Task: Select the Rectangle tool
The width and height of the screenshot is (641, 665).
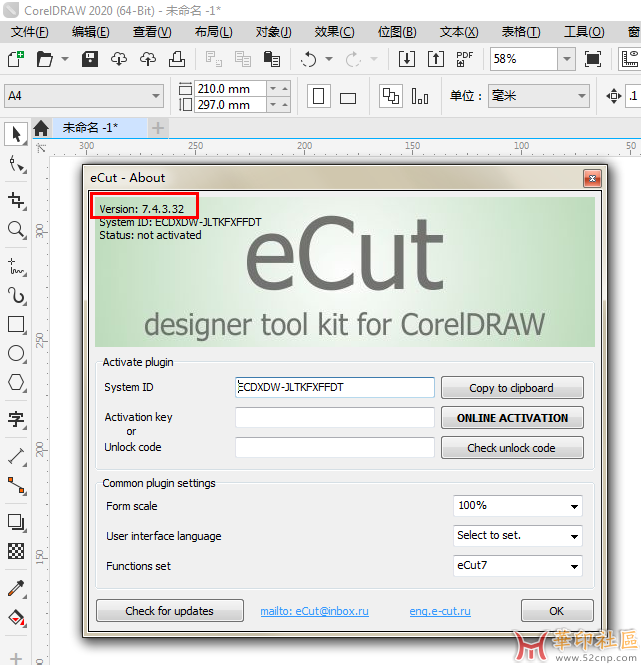Action: point(17,324)
